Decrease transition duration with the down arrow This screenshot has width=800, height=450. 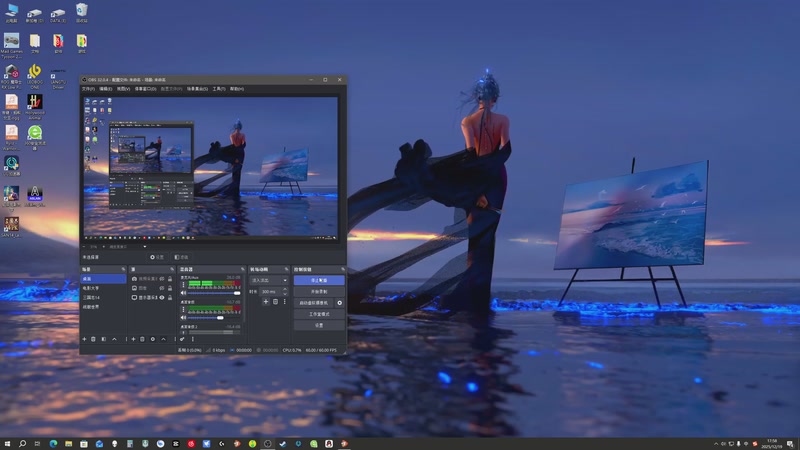coord(285,293)
